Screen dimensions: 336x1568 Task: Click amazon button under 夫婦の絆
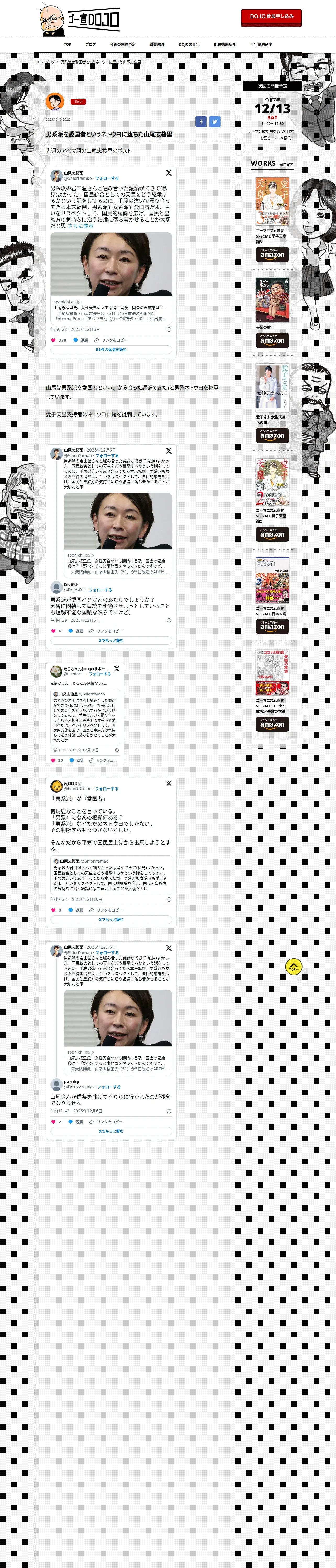(273, 340)
